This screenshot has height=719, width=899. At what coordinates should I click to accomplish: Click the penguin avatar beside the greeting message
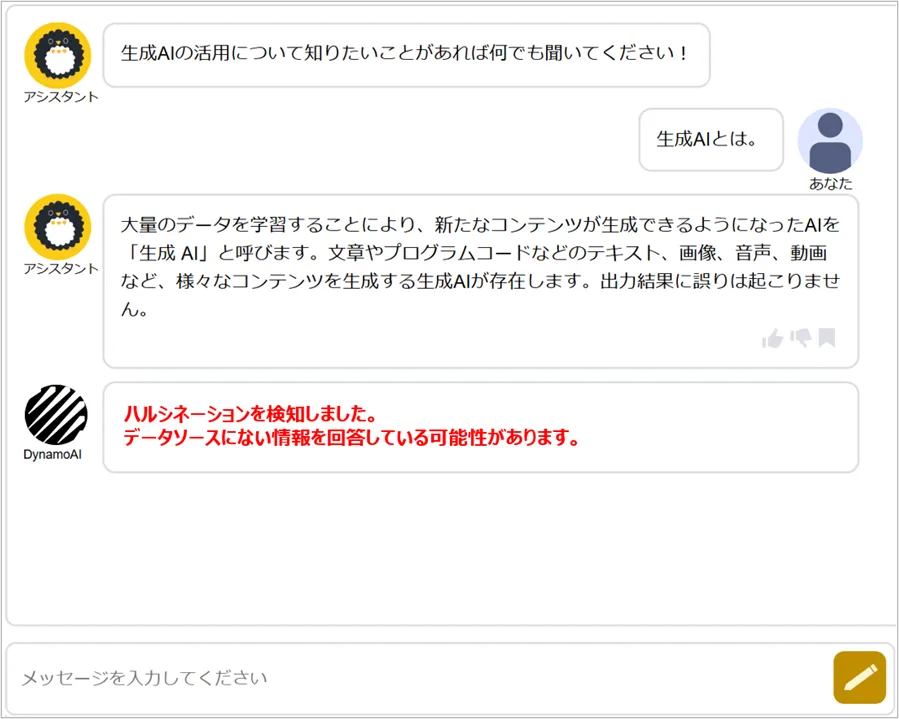click(x=57, y=56)
